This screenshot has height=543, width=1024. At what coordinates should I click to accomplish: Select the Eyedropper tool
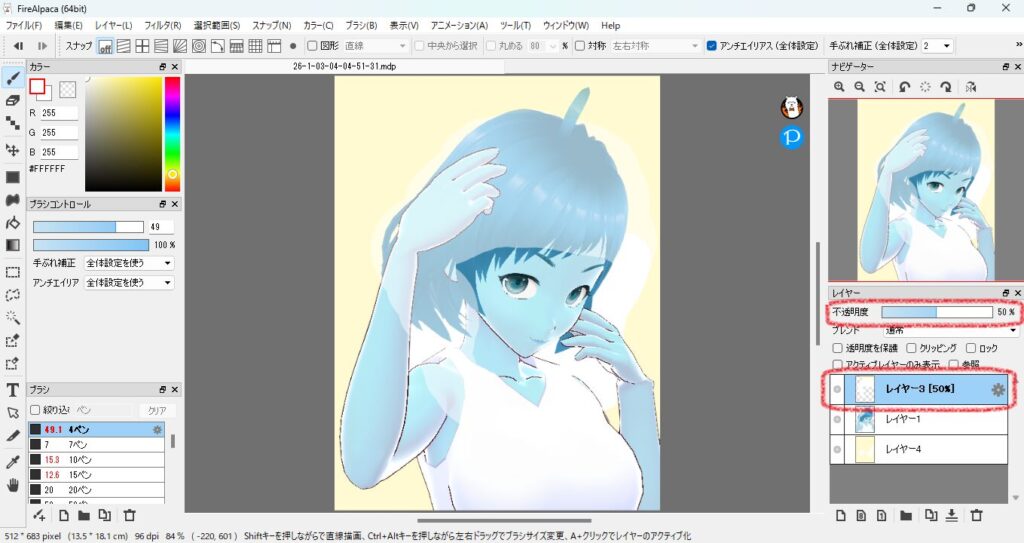coord(12,462)
